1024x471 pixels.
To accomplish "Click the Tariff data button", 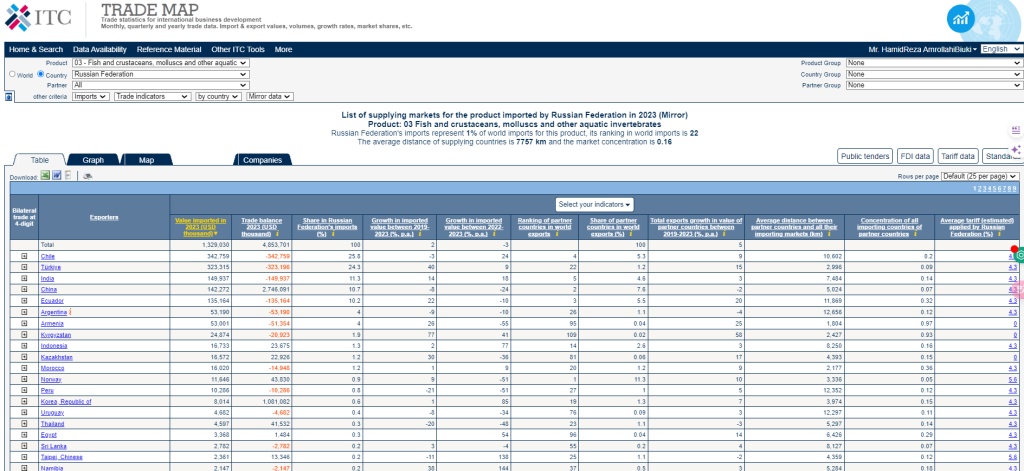I will 958,156.
